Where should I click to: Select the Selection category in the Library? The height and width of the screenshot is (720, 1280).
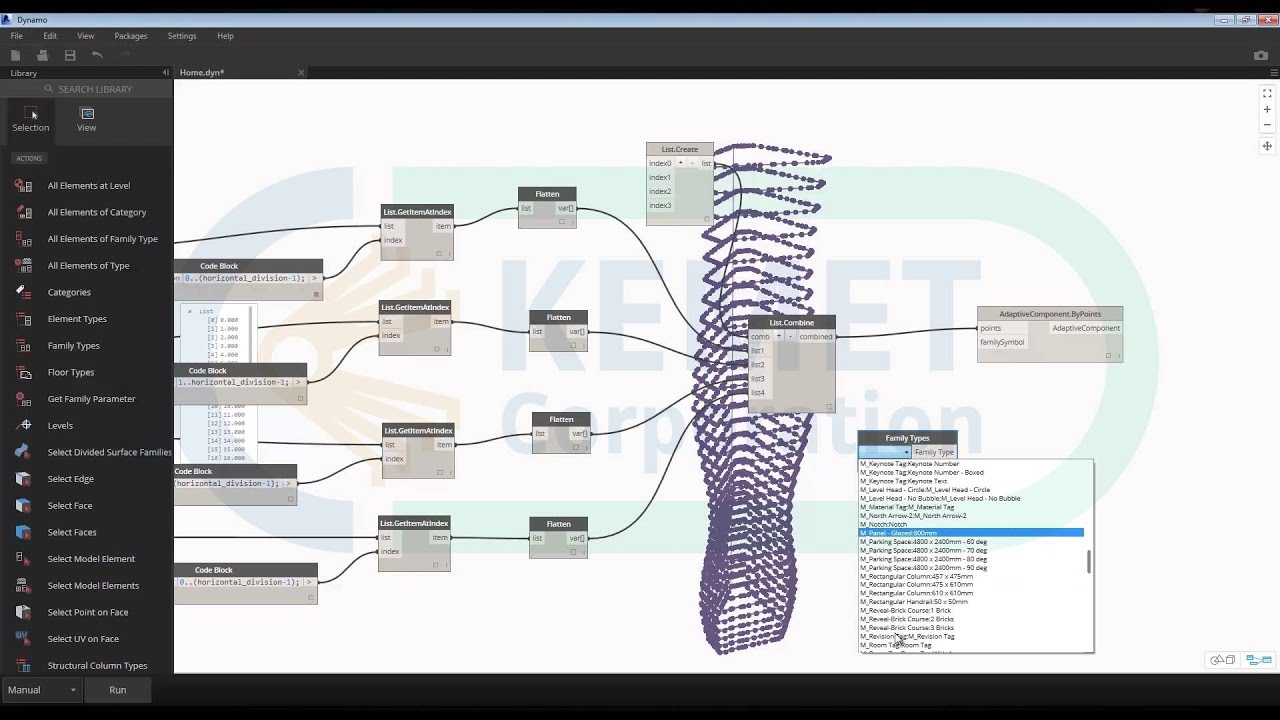click(30, 119)
